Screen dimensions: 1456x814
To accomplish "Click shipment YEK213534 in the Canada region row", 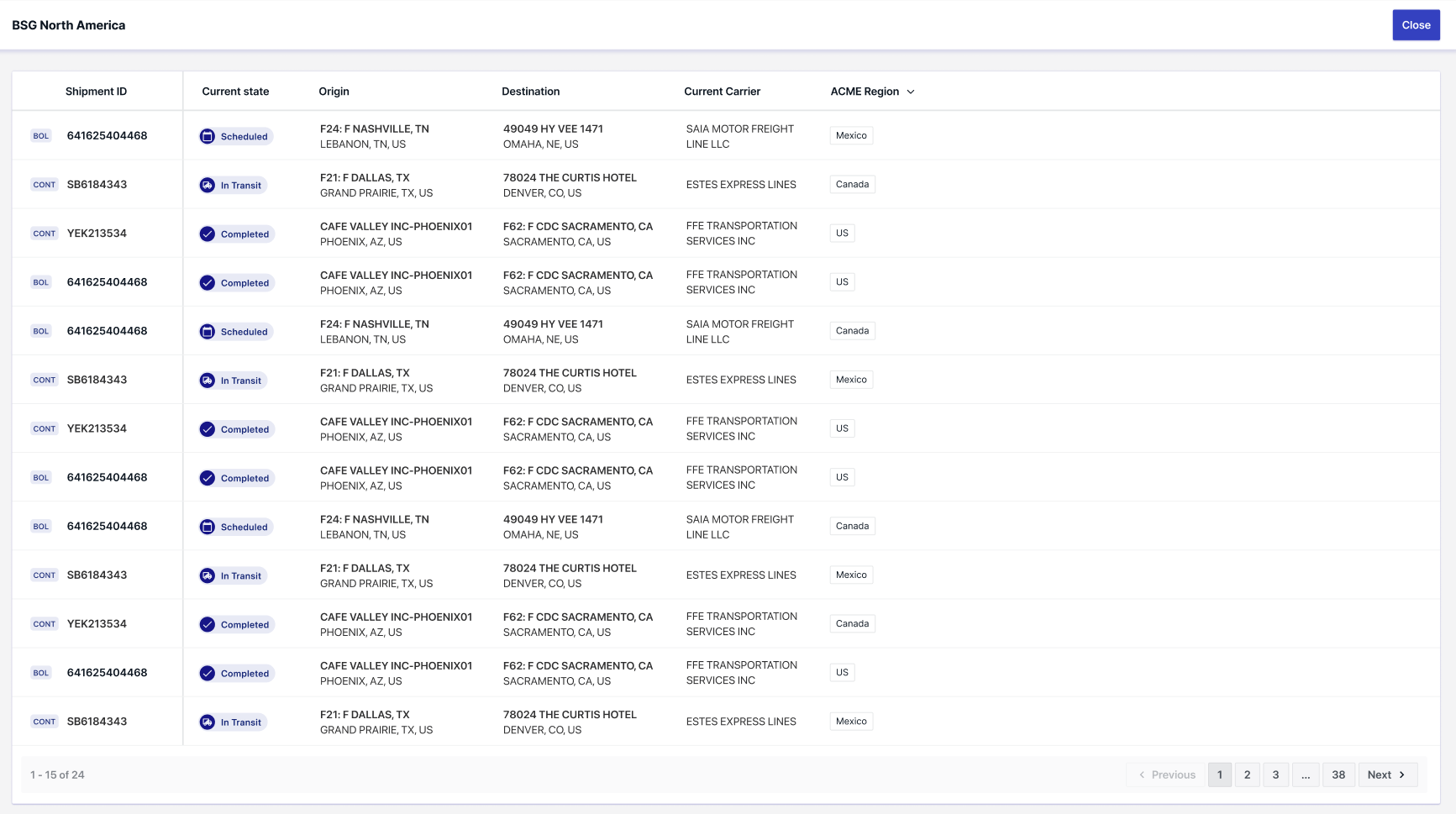I will point(97,623).
